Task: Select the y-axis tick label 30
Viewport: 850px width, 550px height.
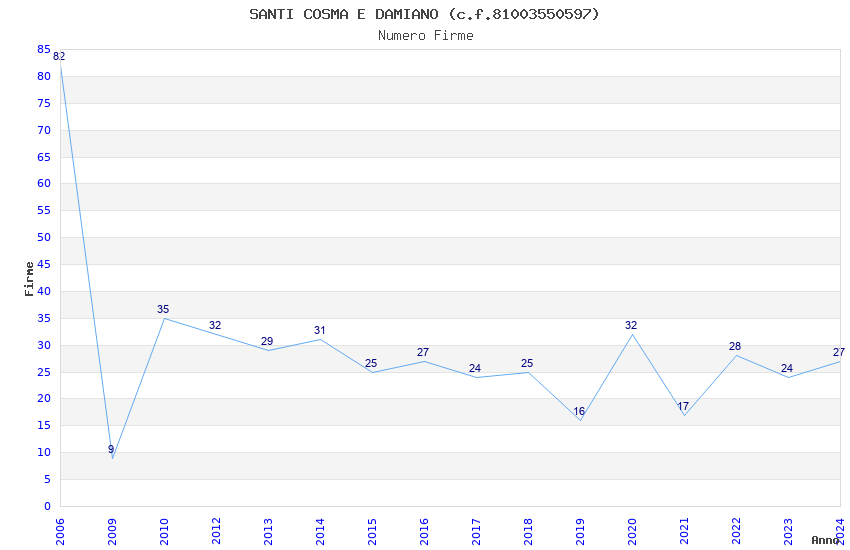Action: pos(44,345)
